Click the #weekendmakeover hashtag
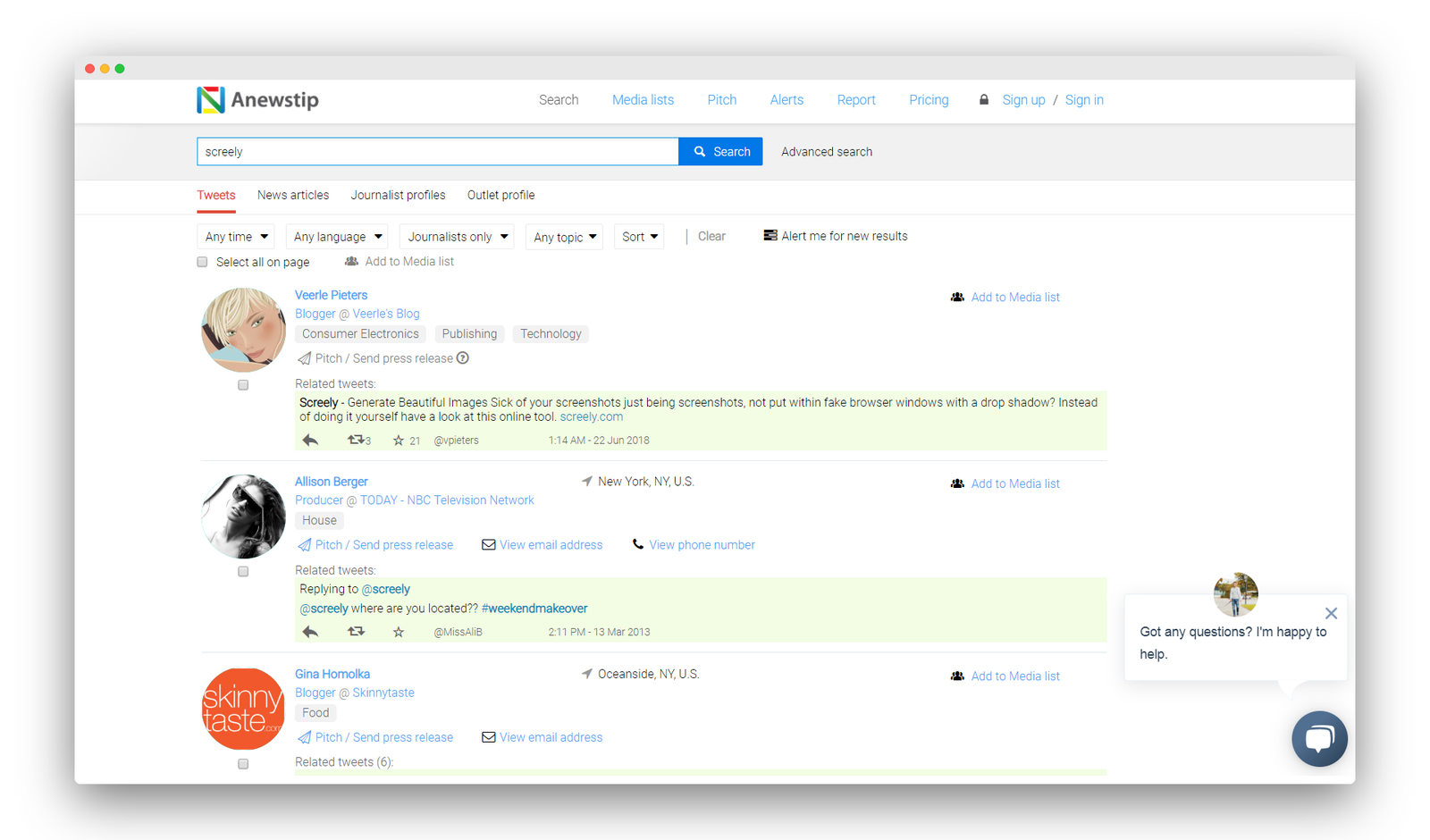 tap(534, 609)
